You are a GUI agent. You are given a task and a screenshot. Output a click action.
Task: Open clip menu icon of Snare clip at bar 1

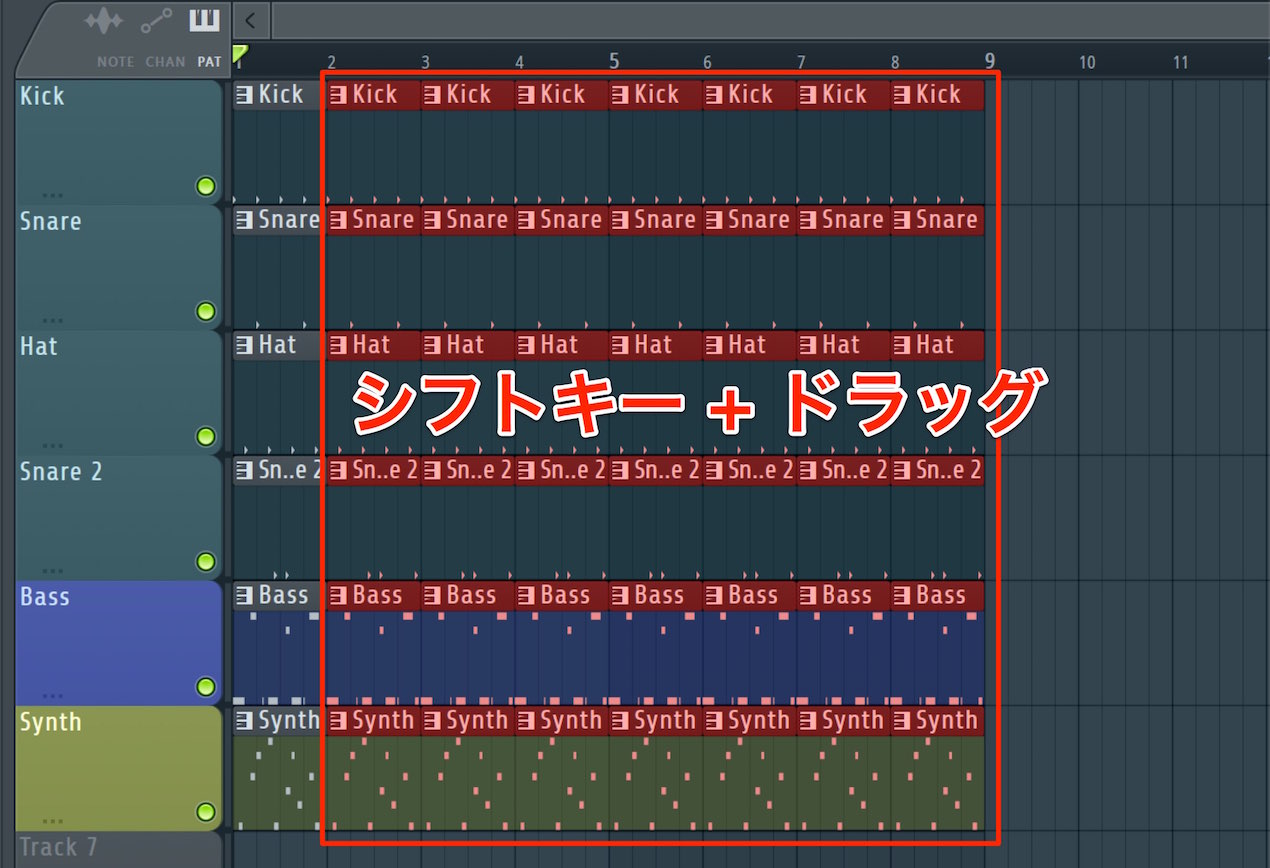(x=245, y=220)
